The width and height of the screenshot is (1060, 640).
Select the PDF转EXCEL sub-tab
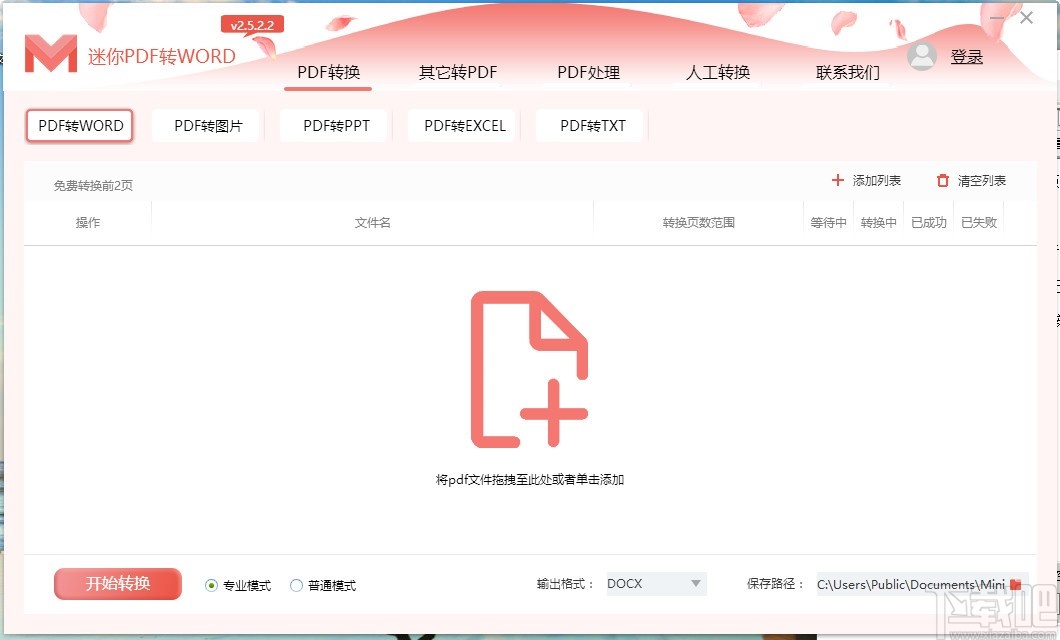[x=464, y=126]
